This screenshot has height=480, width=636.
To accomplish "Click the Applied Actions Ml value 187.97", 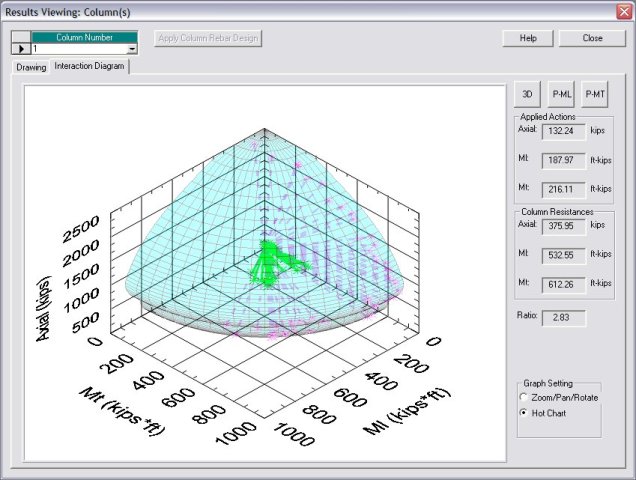I will pyautogui.click(x=564, y=160).
